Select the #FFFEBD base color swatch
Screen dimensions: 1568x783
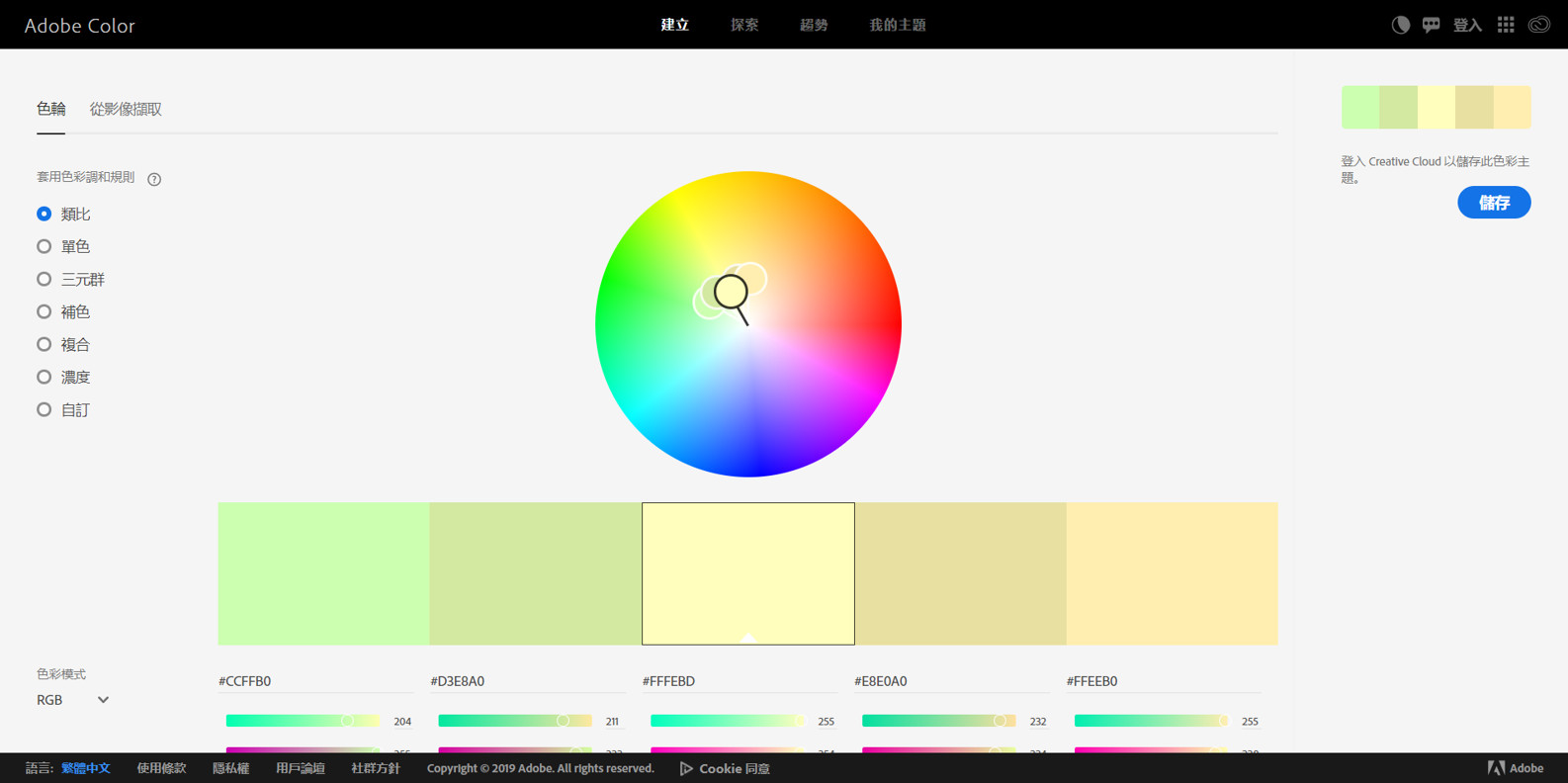coord(748,573)
